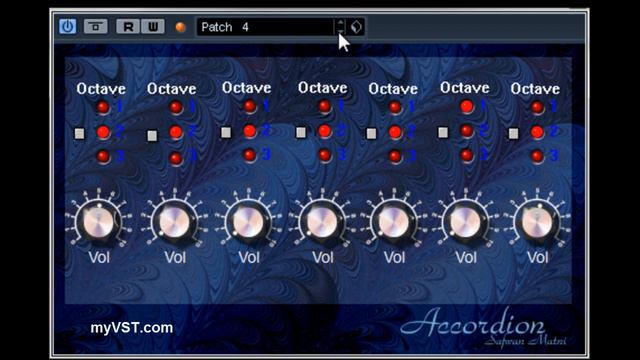
Task: Select octave 1 LED in sixth column
Action: 467,107
